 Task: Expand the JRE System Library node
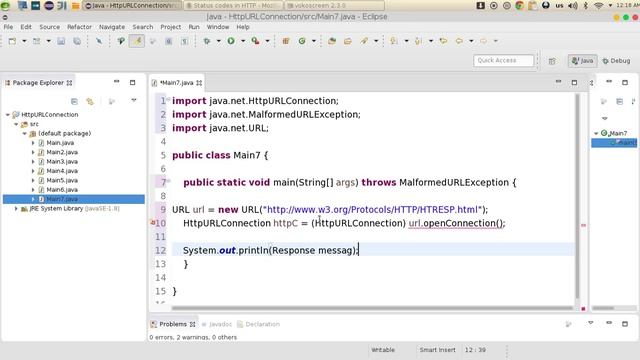[x=16, y=209]
